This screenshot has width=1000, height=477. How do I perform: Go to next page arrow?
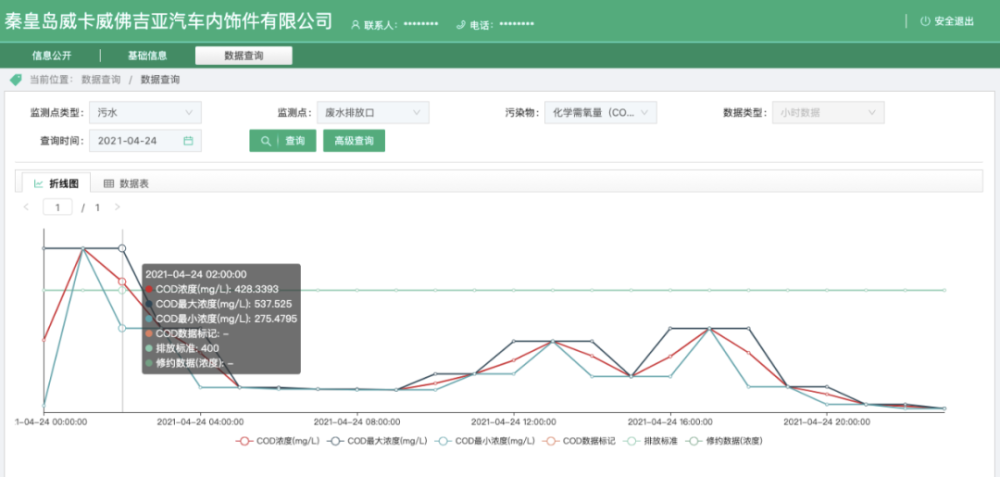[x=117, y=207]
